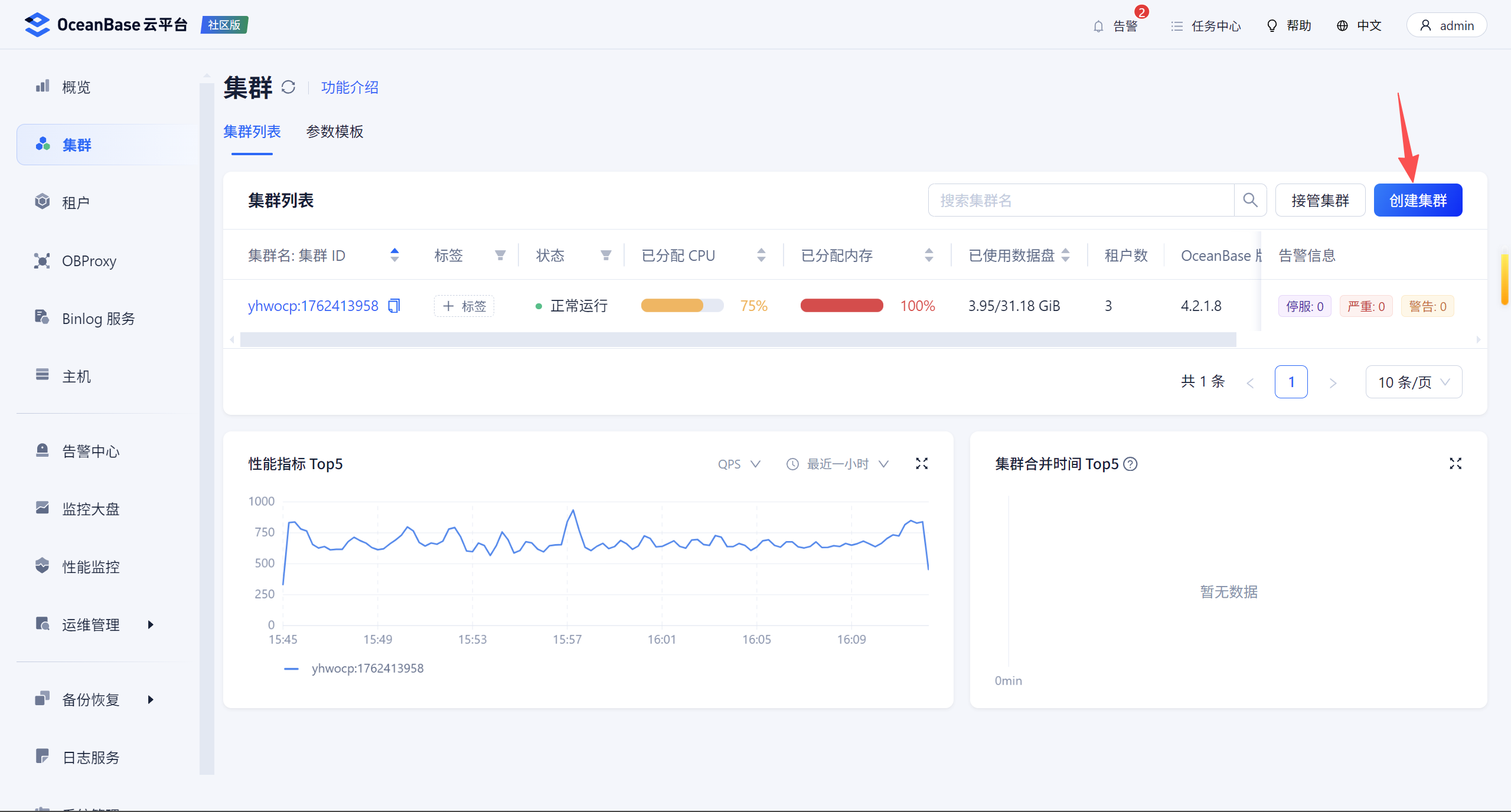Expand 集群合并时间 Top5 panel to fullscreen
The image size is (1511, 812).
(1455, 464)
